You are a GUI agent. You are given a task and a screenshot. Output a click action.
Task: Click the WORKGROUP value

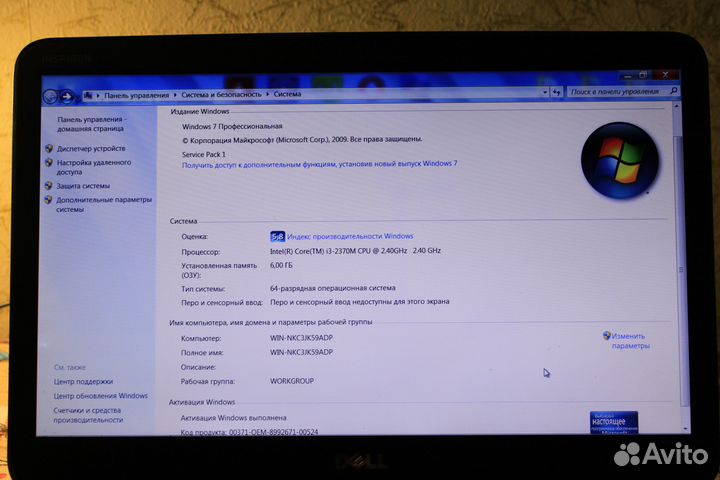point(292,381)
